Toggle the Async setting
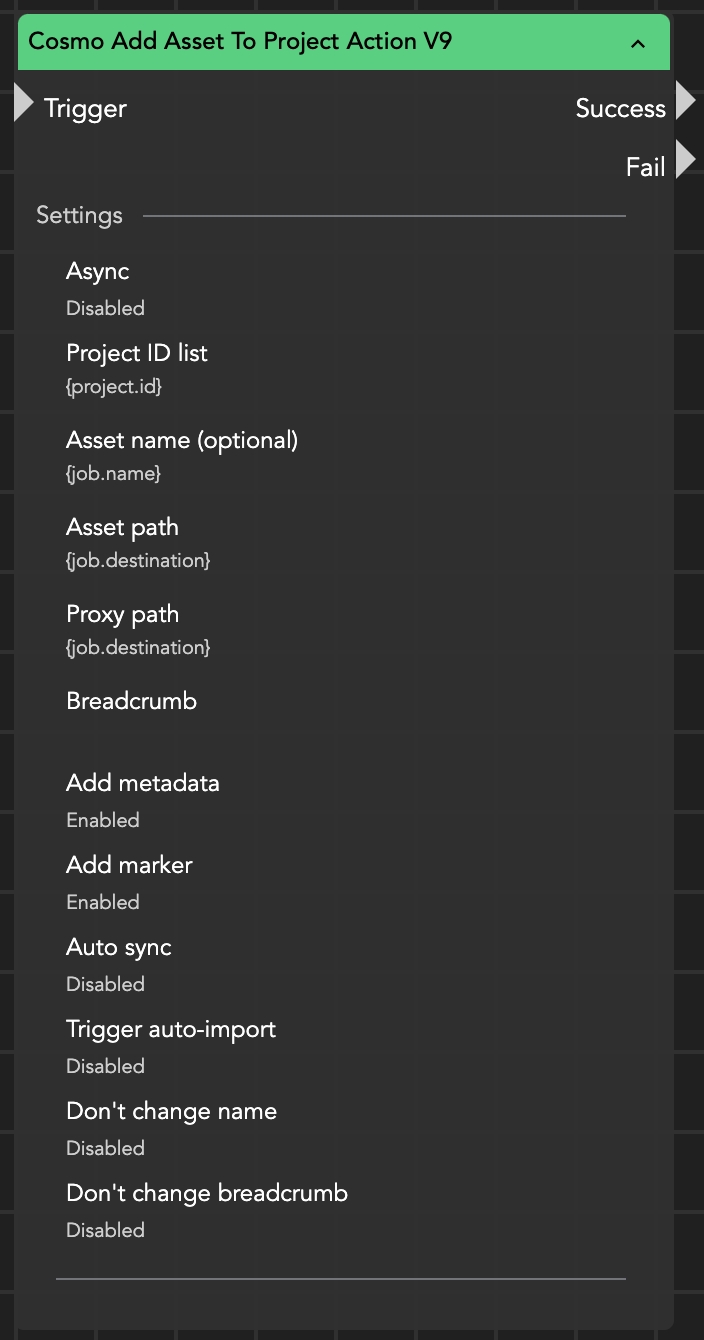This screenshot has height=1340, width=704. 105,308
